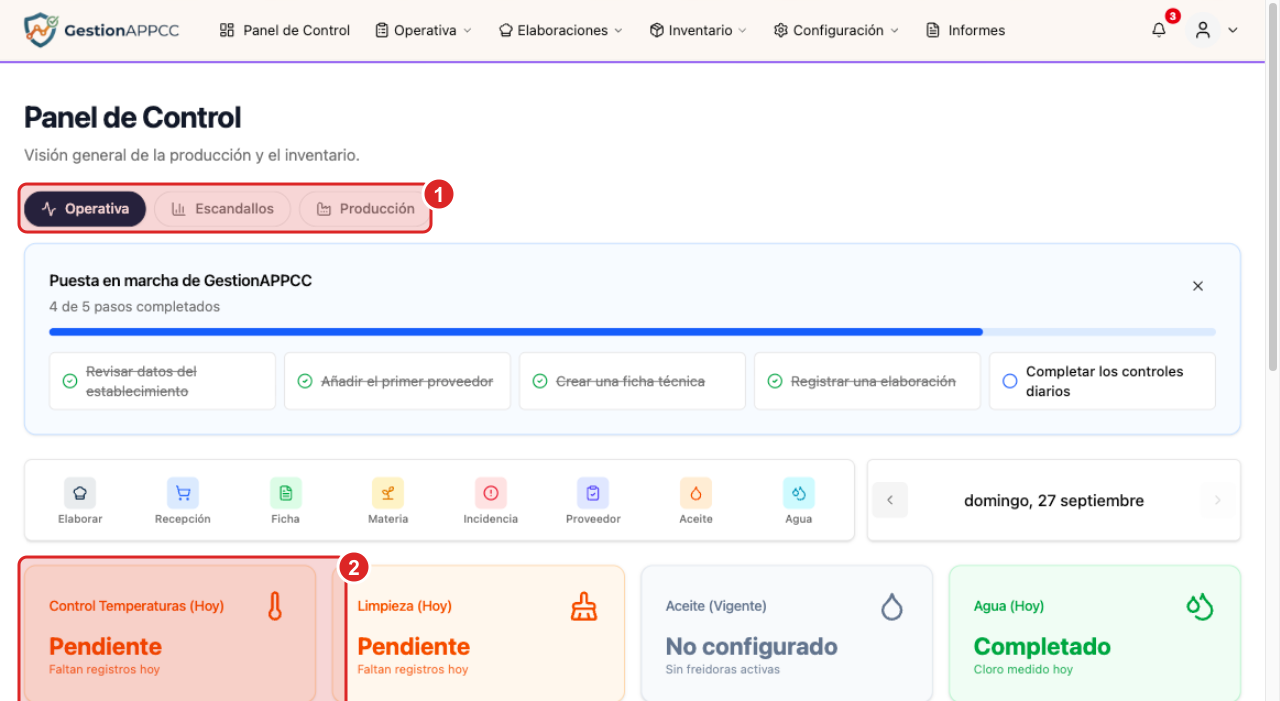The height and width of the screenshot is (701, 1280).
Task: Expand the Configuración dropdown menu
Action: [x=836, y=30]
